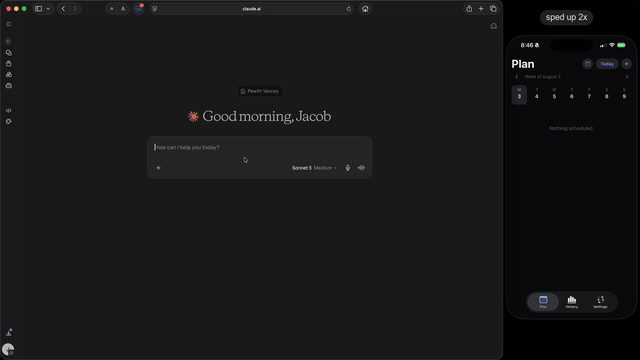The image size is (640, 360).
Task: Click the download app icon at sidebar bottom
Action: pyautogui.click(x=9, y=333)
